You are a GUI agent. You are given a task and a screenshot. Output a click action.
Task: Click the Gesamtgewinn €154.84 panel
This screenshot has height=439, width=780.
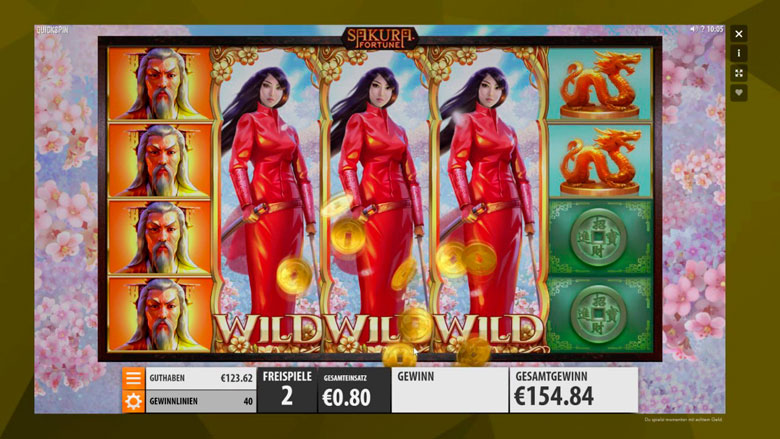click(x=574, y=390)
